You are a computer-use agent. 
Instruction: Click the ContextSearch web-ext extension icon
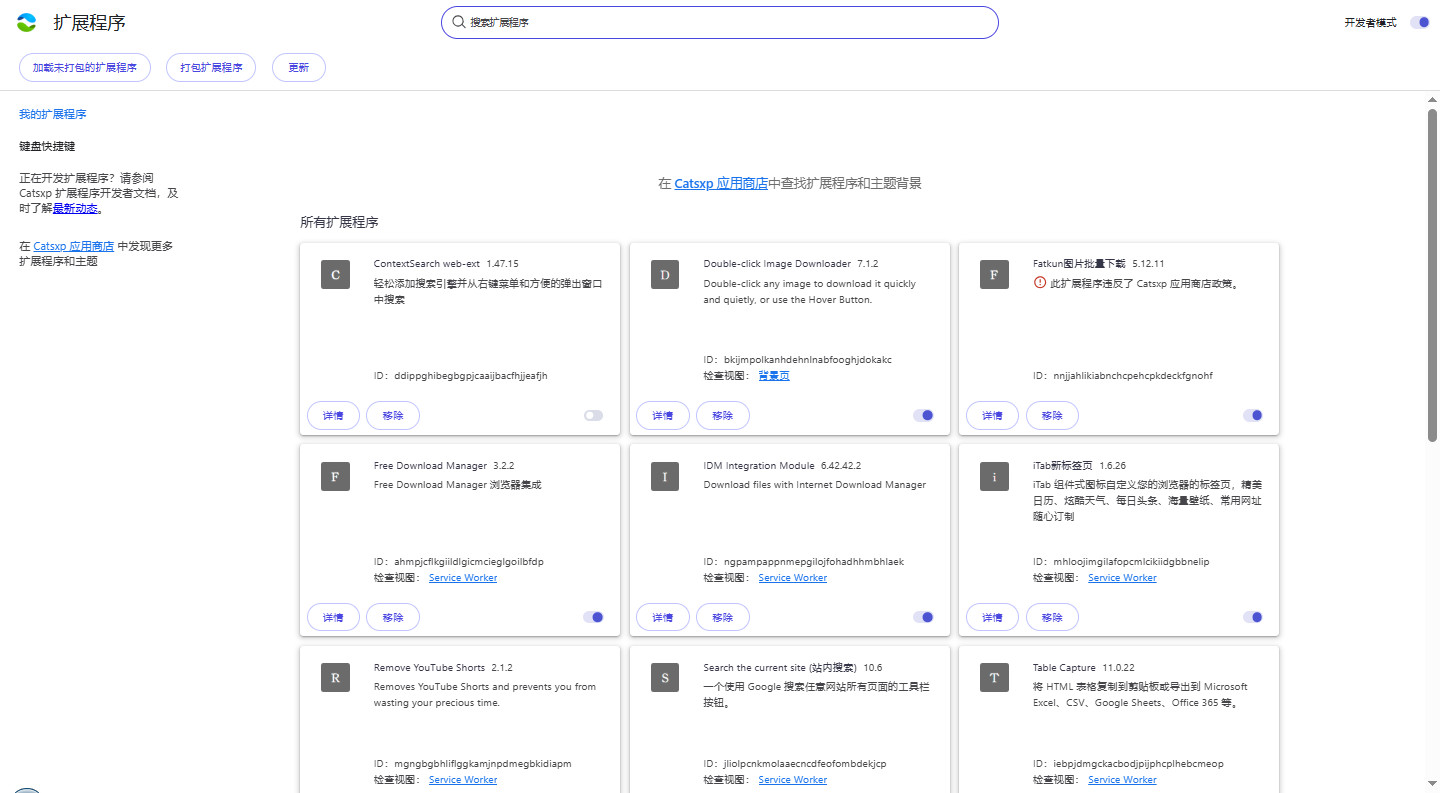(335, 275)
